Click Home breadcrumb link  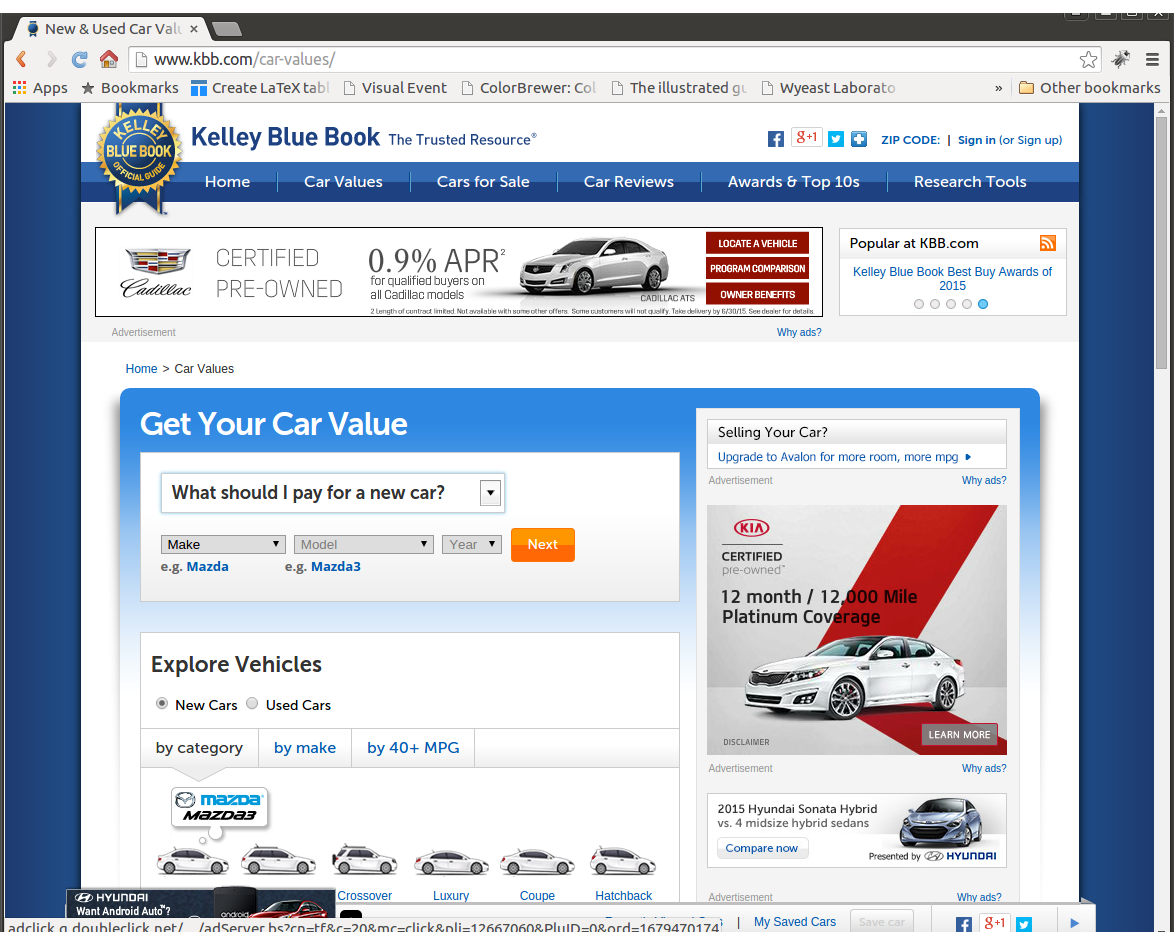141,368
